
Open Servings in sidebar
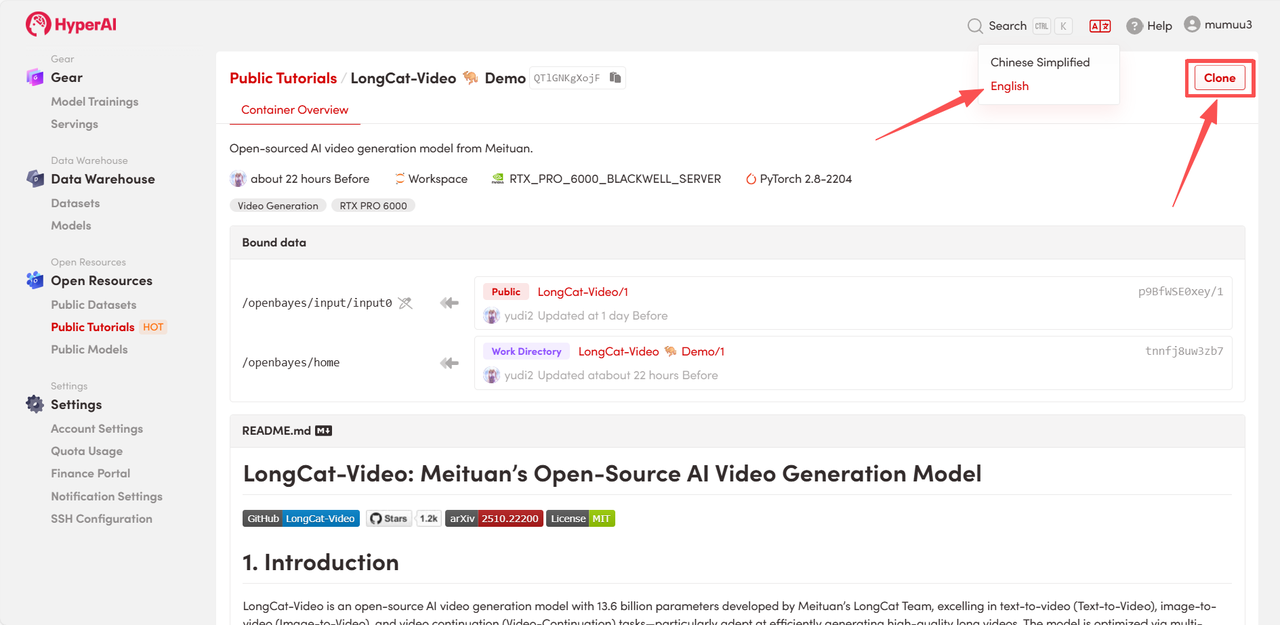click(x=74, y=124)
